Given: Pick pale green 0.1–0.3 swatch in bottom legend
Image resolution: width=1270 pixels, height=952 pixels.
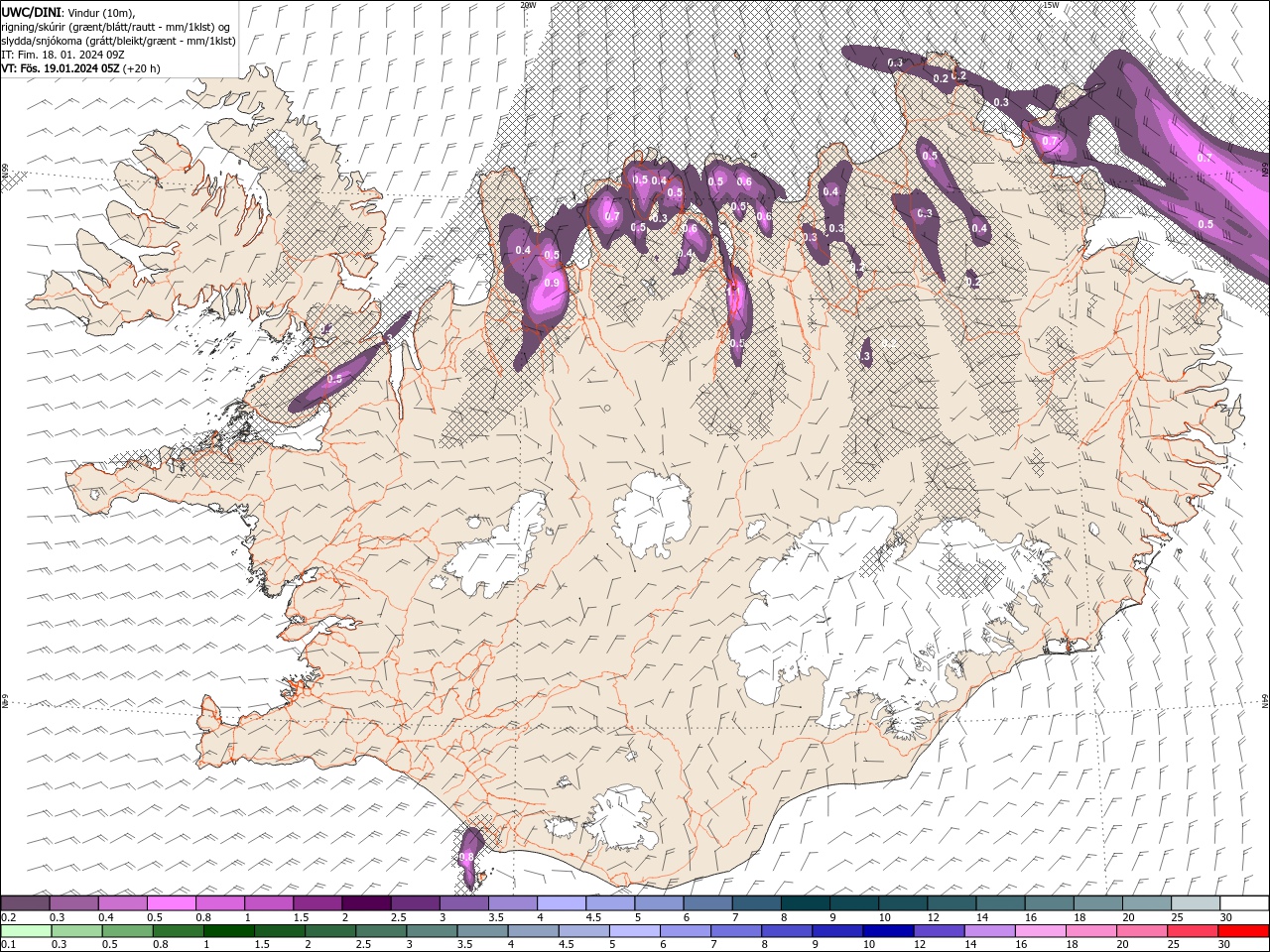Looking at the screenshot, I should [26, 931].
